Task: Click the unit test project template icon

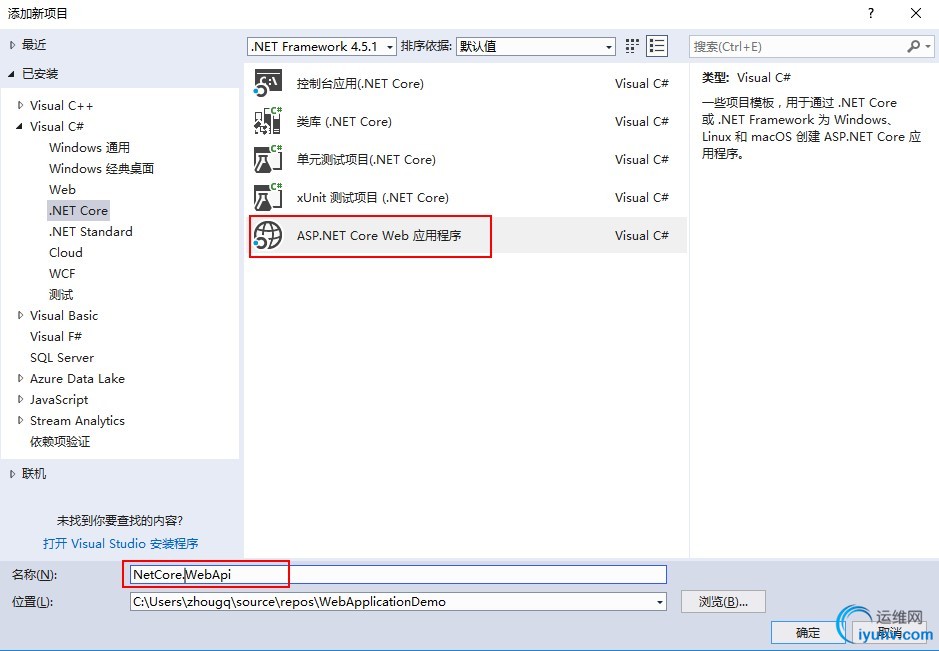Action: click(268, 159)
